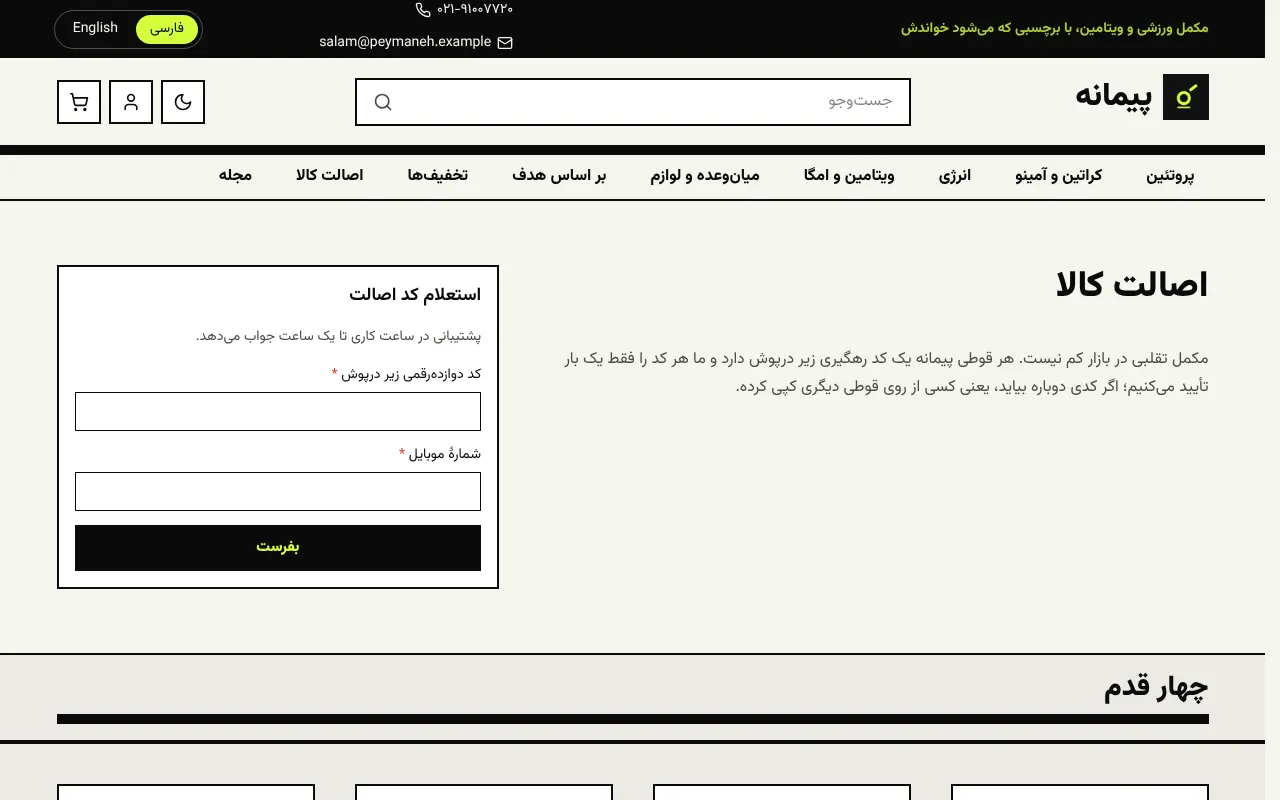Viewport: 1280px width, 800px height.
Task: Focus the جست‌وجو search field
Action: coord(633,102)
